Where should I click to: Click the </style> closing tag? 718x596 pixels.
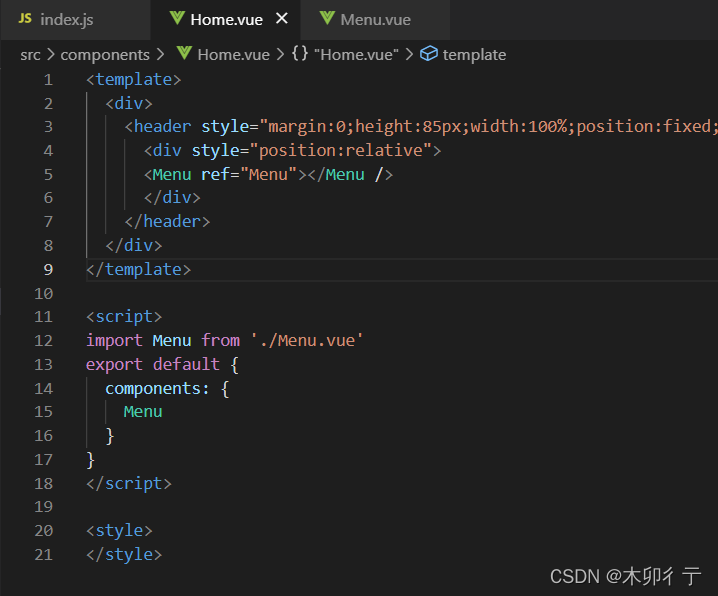coord(124,555)
